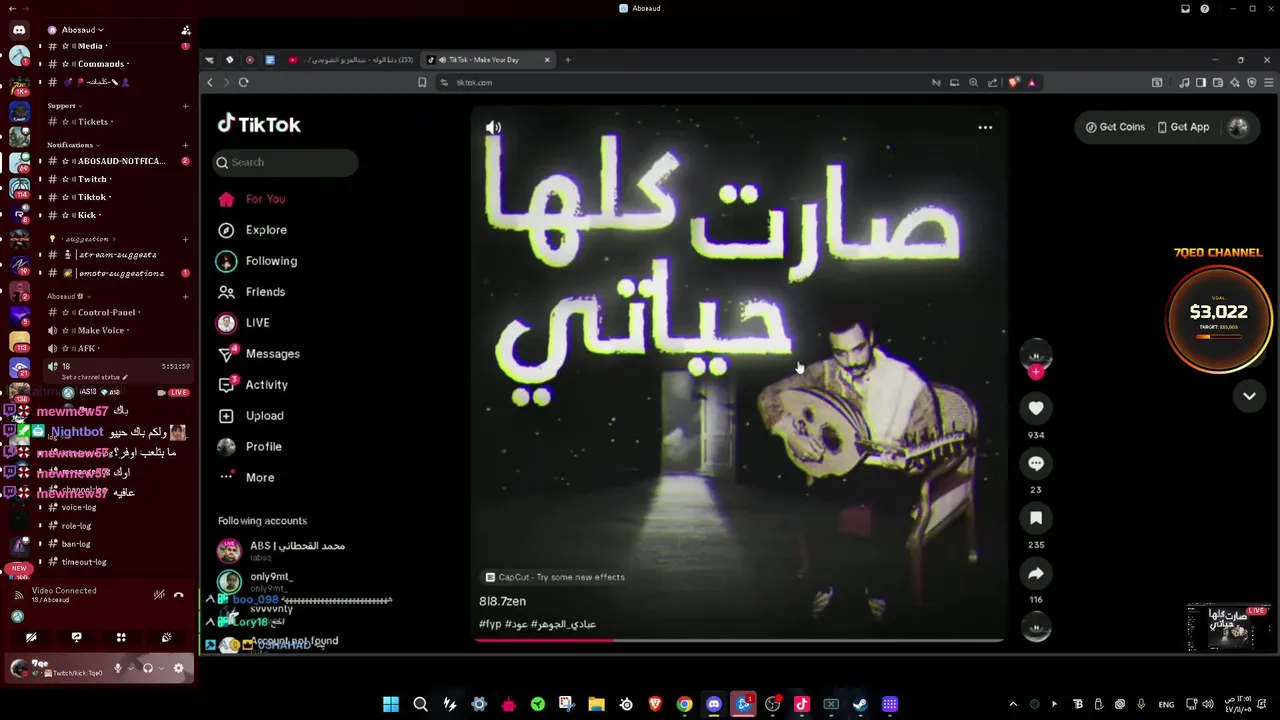Click the Get App button
The height and width of the screenshot is (720, 1280).
1183,127
